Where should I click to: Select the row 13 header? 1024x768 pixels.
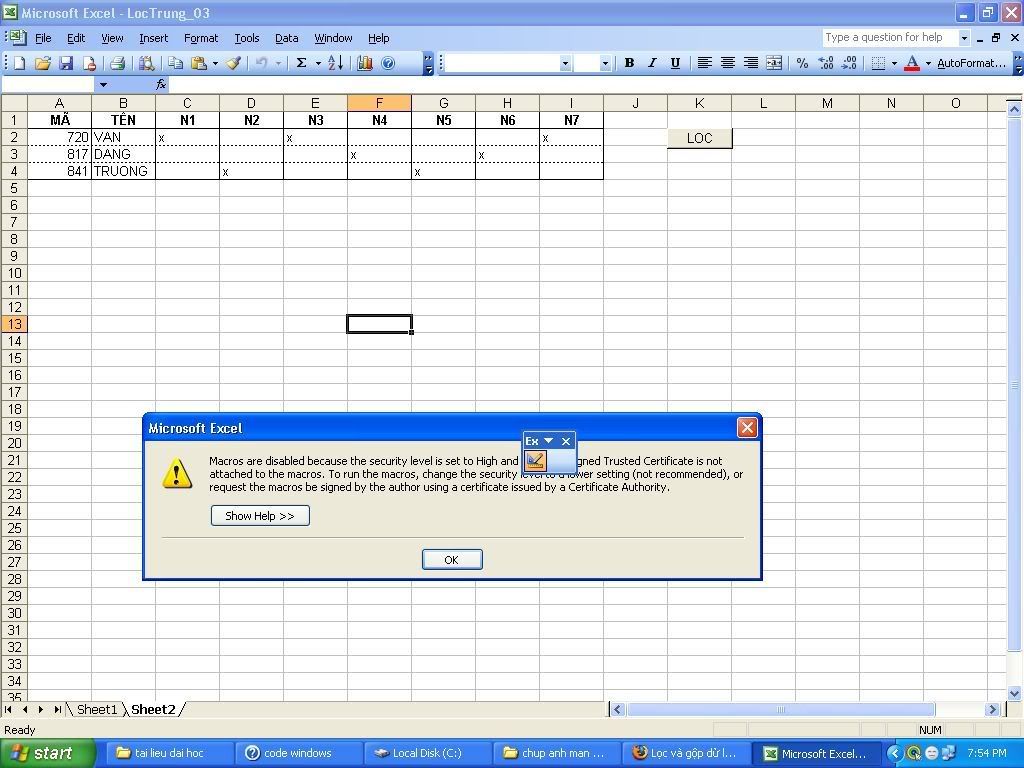pos(14,325)
